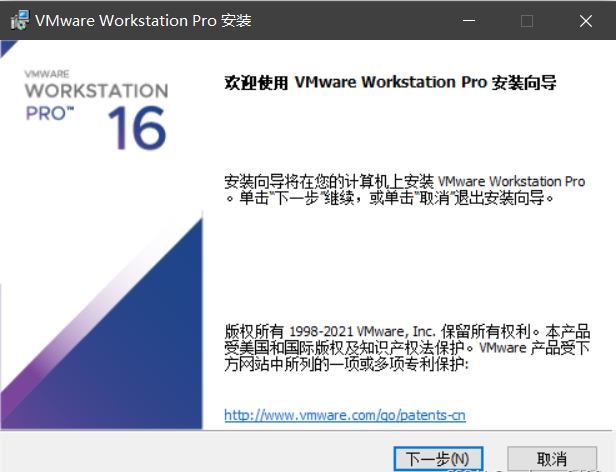
Task: Click the Workstation Pro 16 logo graphic
Action: coord(97,110)
